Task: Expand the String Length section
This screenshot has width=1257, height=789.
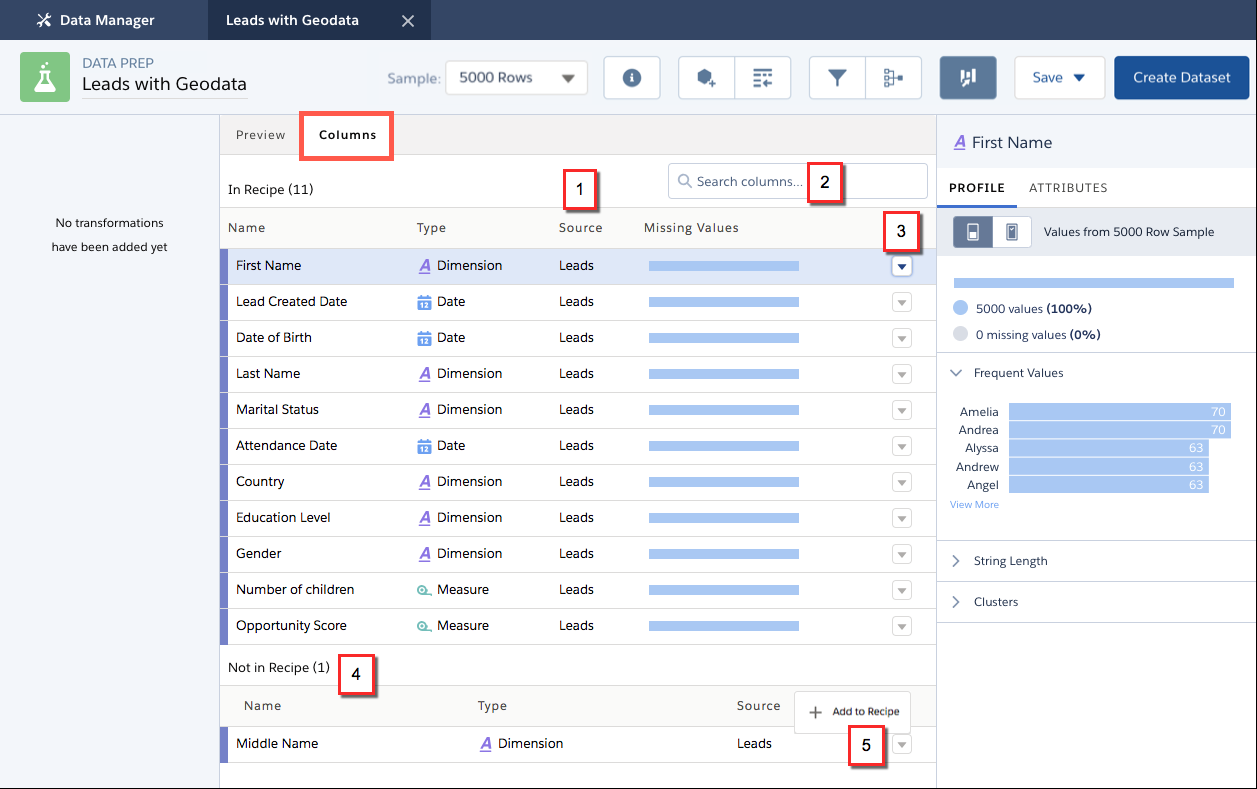Action: pos(956,561)
